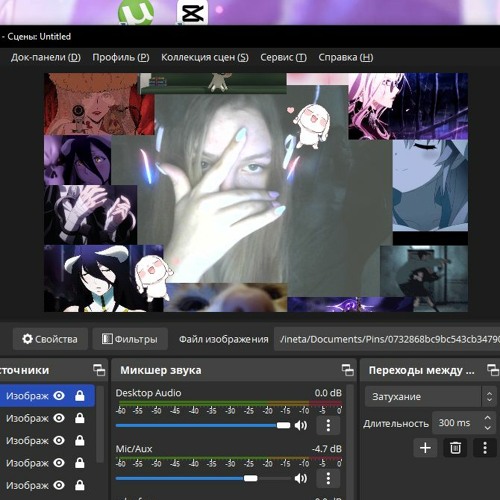Image resolution: width=500 pixels, height=500 pixels.
Task: Click the Файл изображения label
Action: coord(224,339)
